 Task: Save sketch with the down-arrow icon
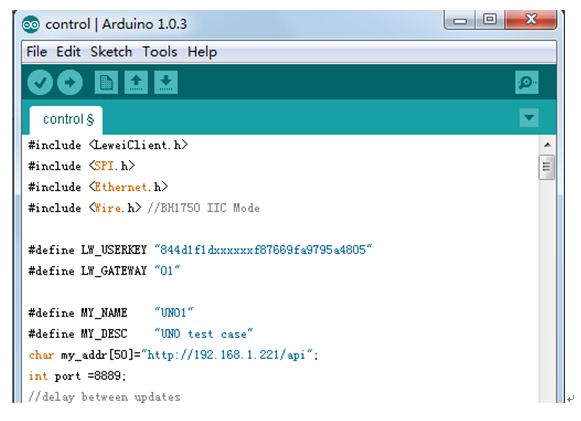point(166,82)
